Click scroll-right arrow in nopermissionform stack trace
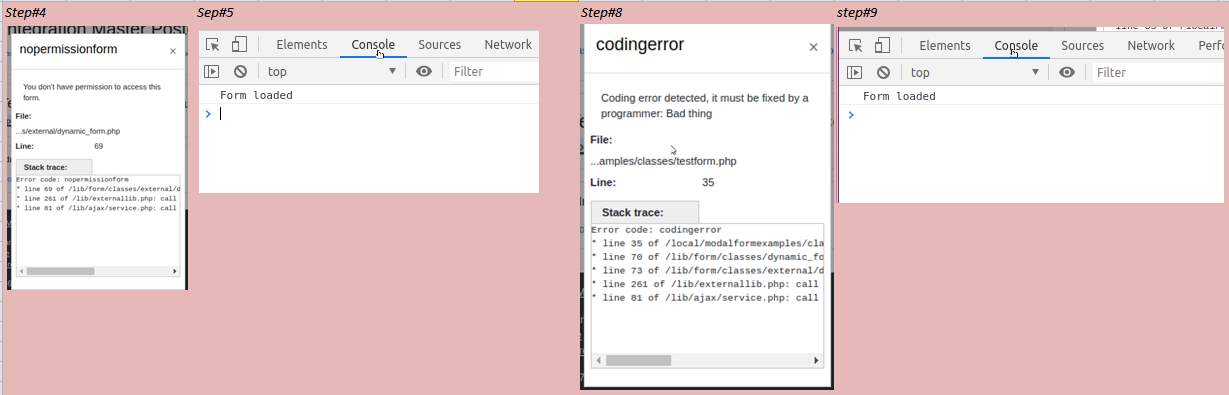The image size is (1229, 395). click(x=175, y=271)
